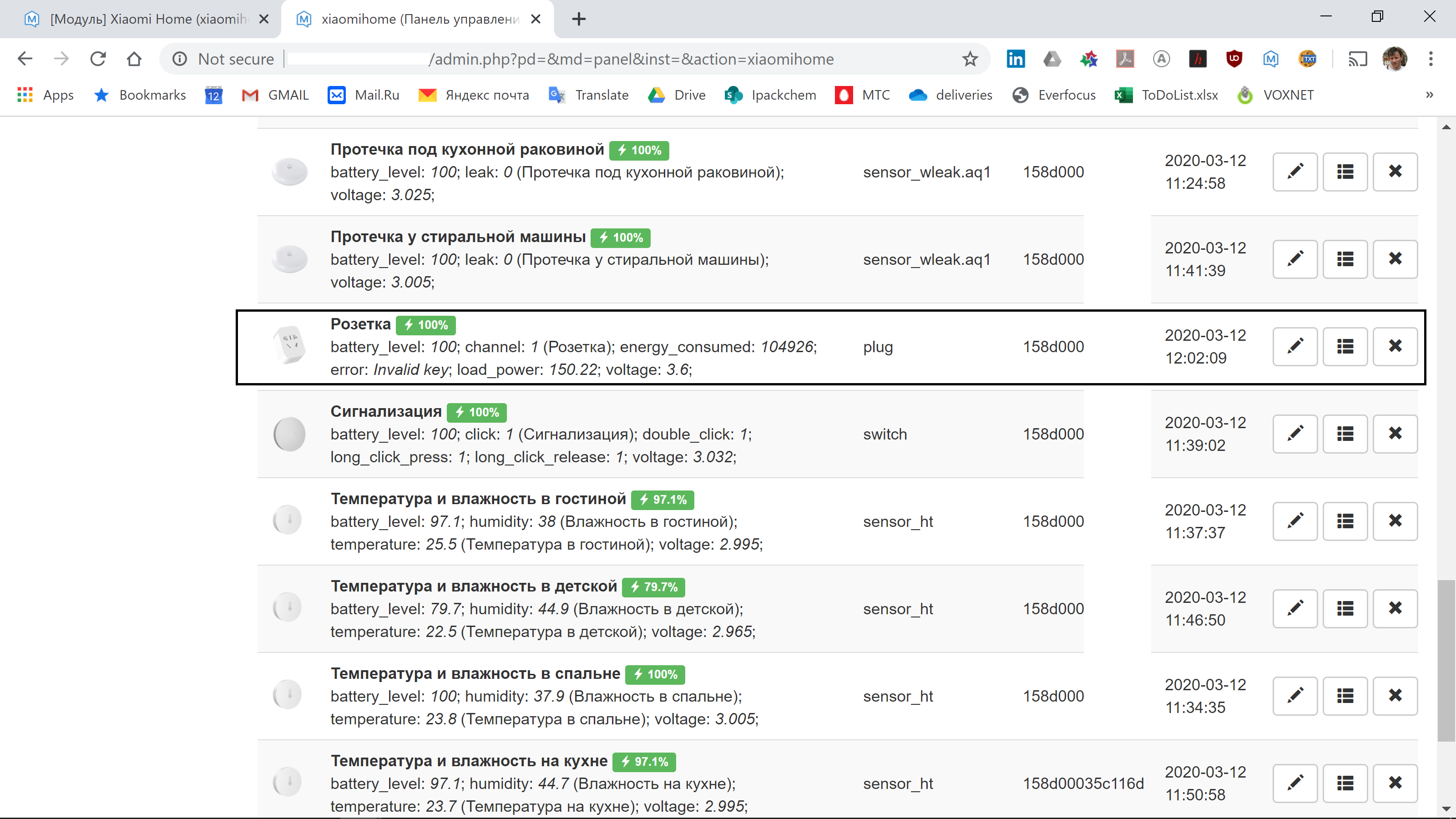Click the LinkedIn extension icon
The image size is (1456, 819).
coord(1015,59)
